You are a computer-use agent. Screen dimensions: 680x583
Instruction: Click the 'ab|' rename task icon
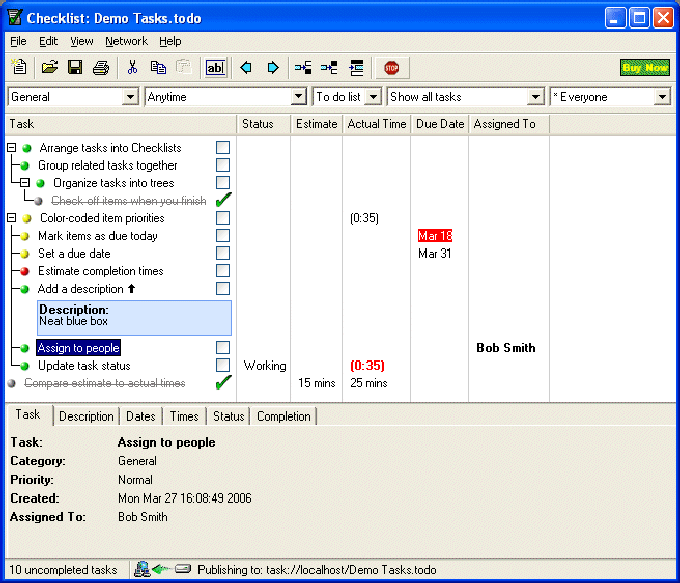click(x=215, y=68)
